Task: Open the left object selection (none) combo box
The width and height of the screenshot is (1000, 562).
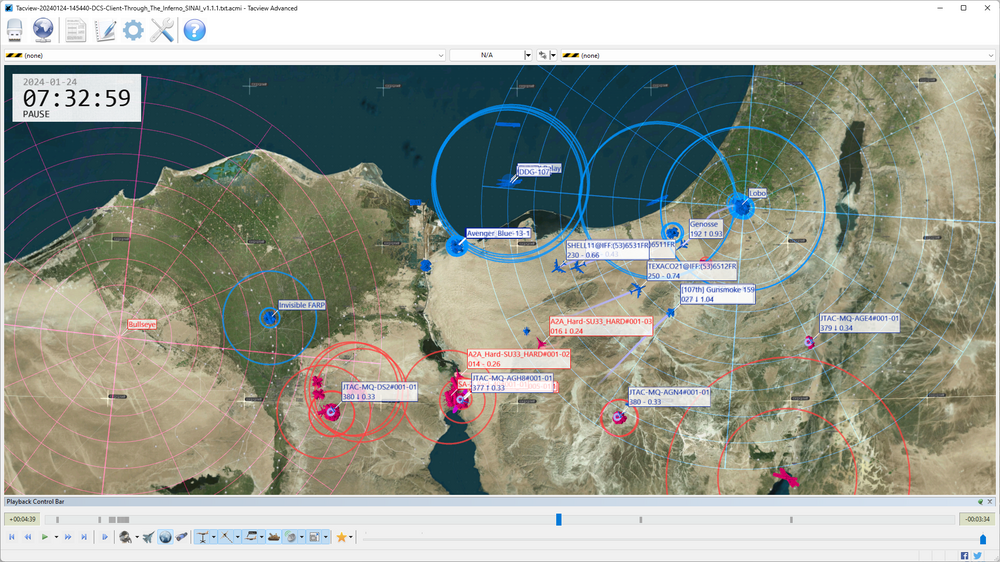Action: [x=224, y=55]
